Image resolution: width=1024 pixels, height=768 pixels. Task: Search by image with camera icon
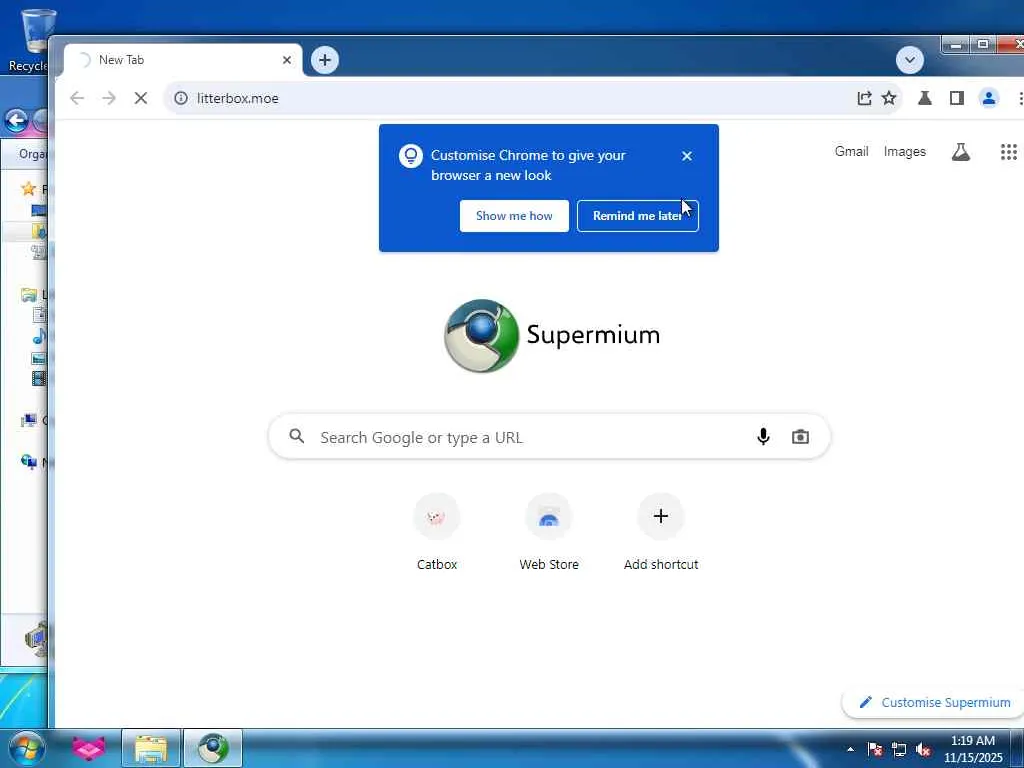[800, 436]
